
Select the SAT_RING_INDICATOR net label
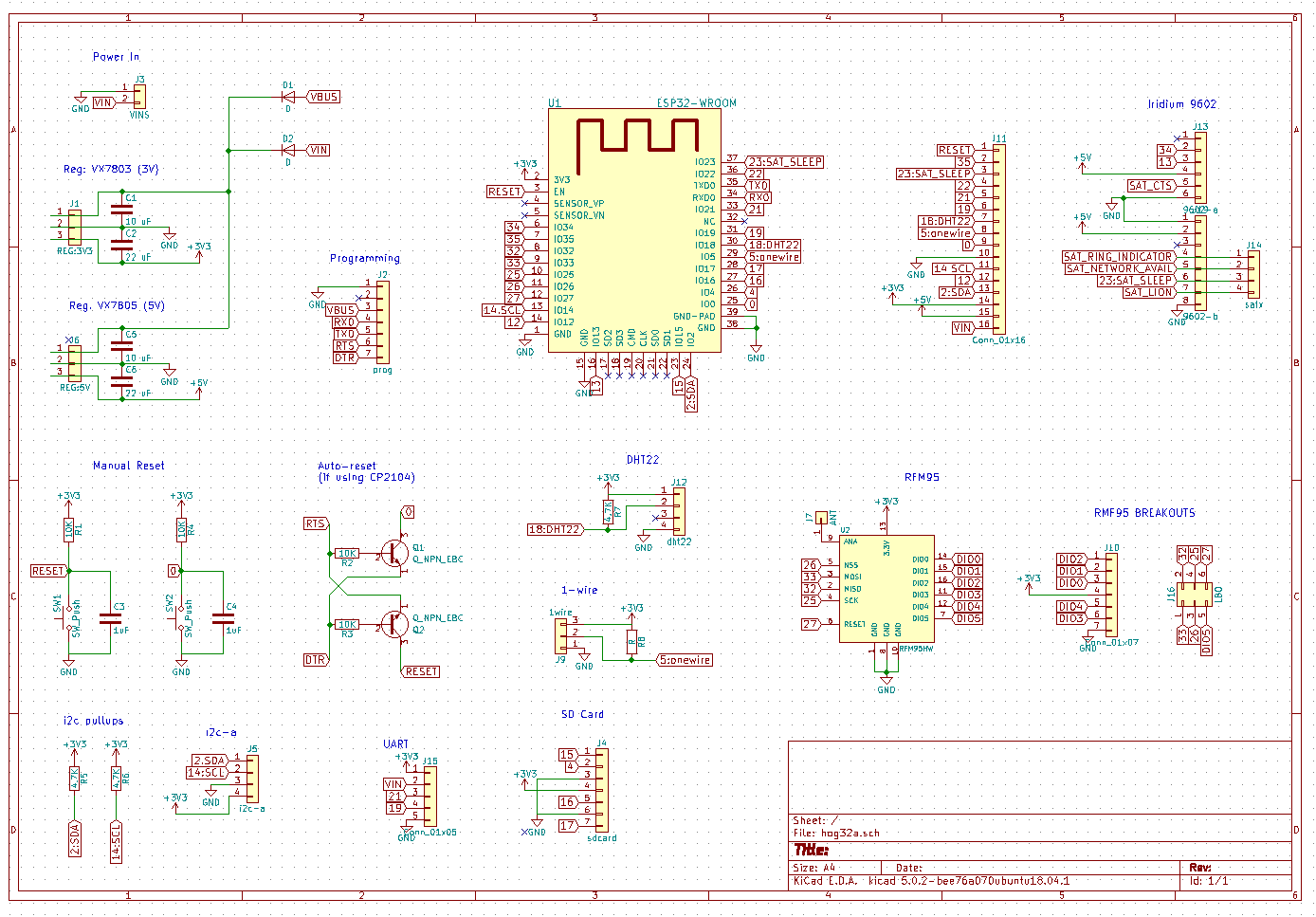click(1118, 257)
